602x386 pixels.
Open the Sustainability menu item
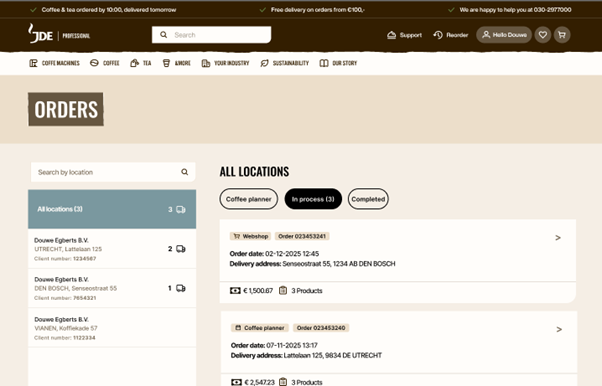(284, 63)
